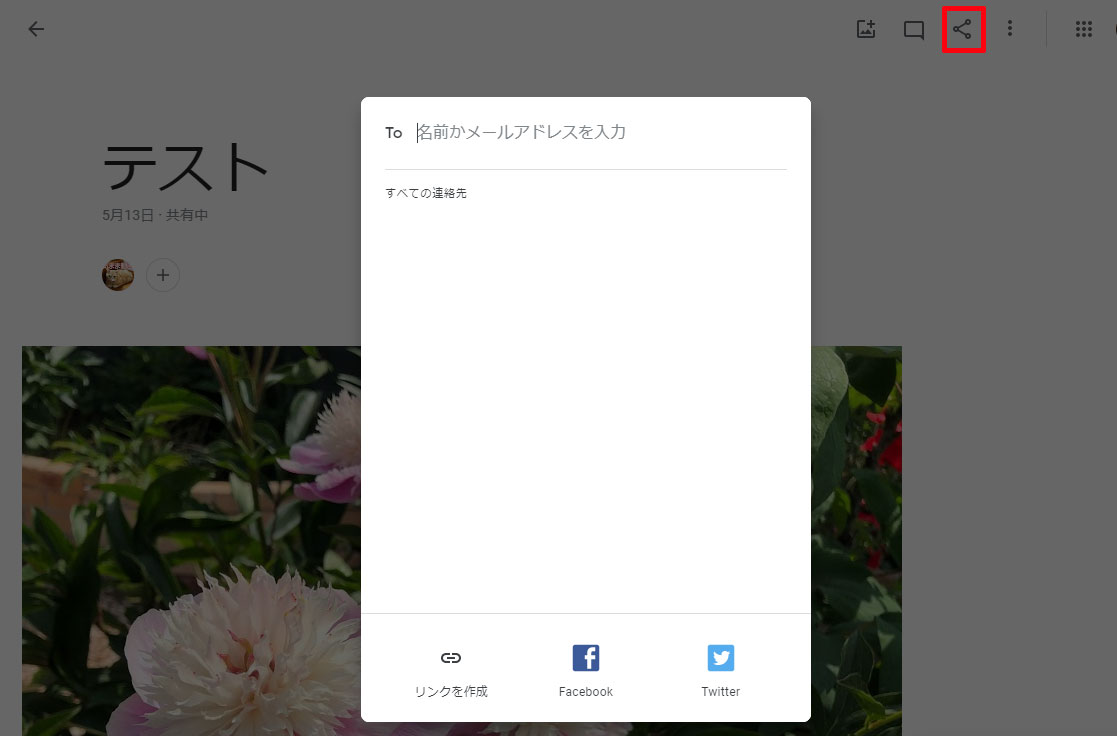Click the To label in the dialog

coord(394,133)
